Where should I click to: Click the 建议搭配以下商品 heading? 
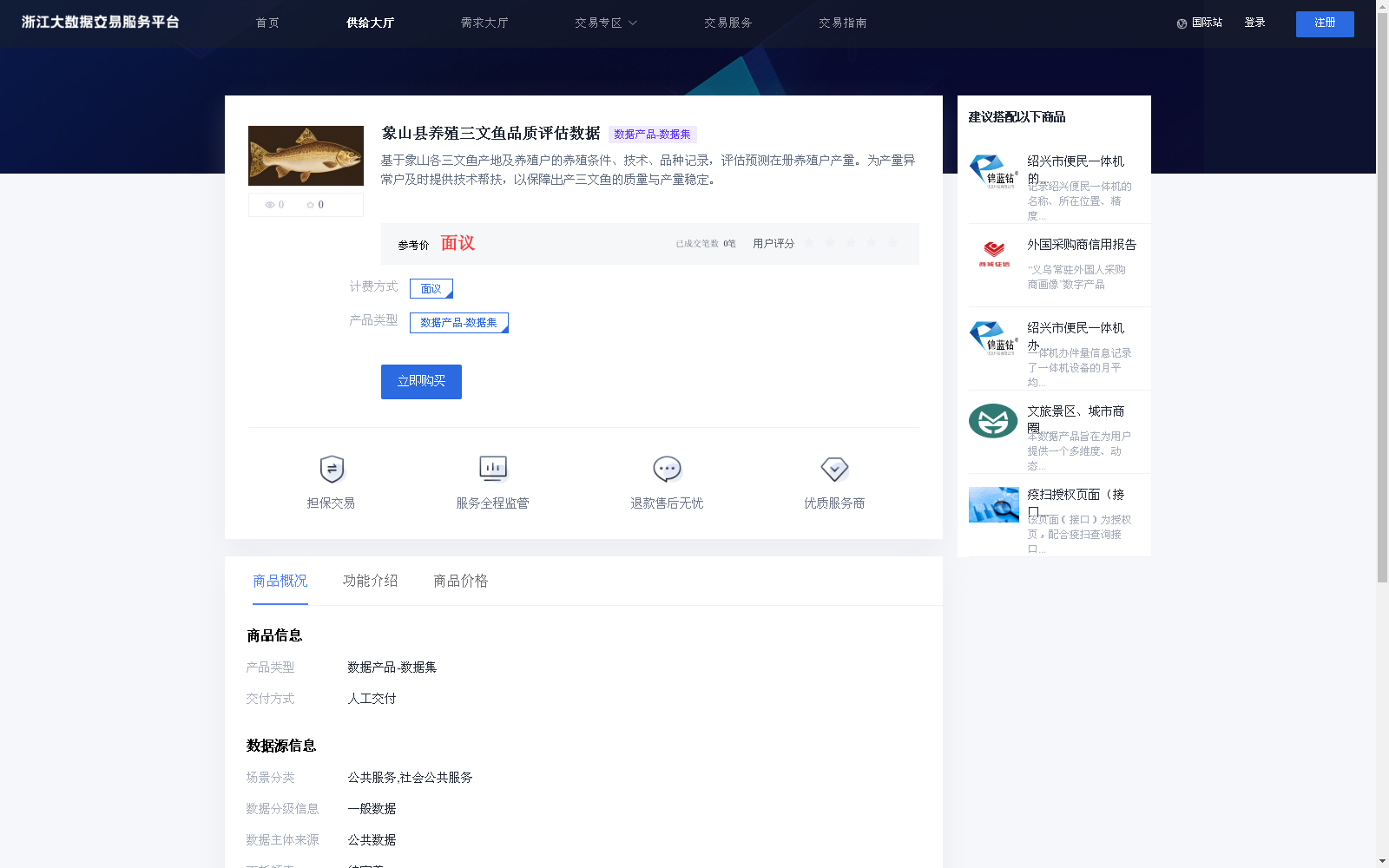(x=1017, y=117)
